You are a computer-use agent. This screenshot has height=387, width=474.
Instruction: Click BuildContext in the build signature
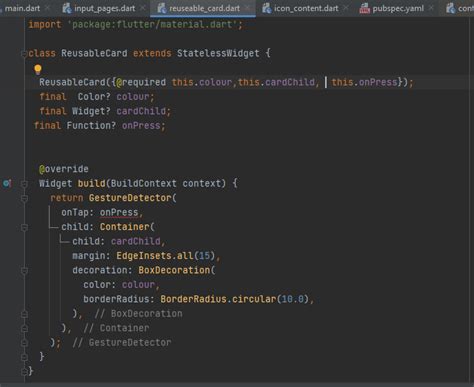coord(144,183)
